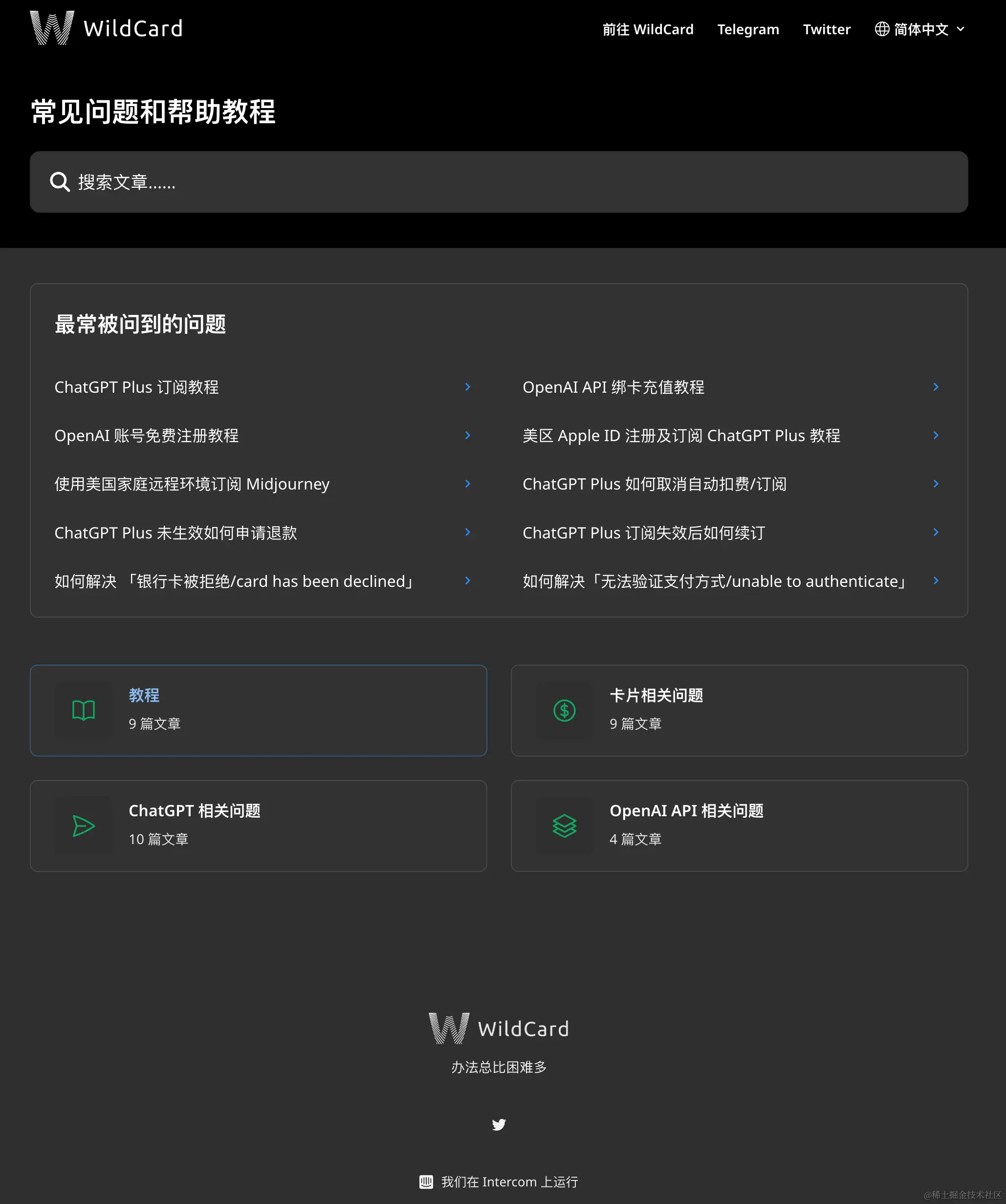Viewport: 1006px width, 1204px height.
Task: Click the globe language icon
Action: [882, 29]
